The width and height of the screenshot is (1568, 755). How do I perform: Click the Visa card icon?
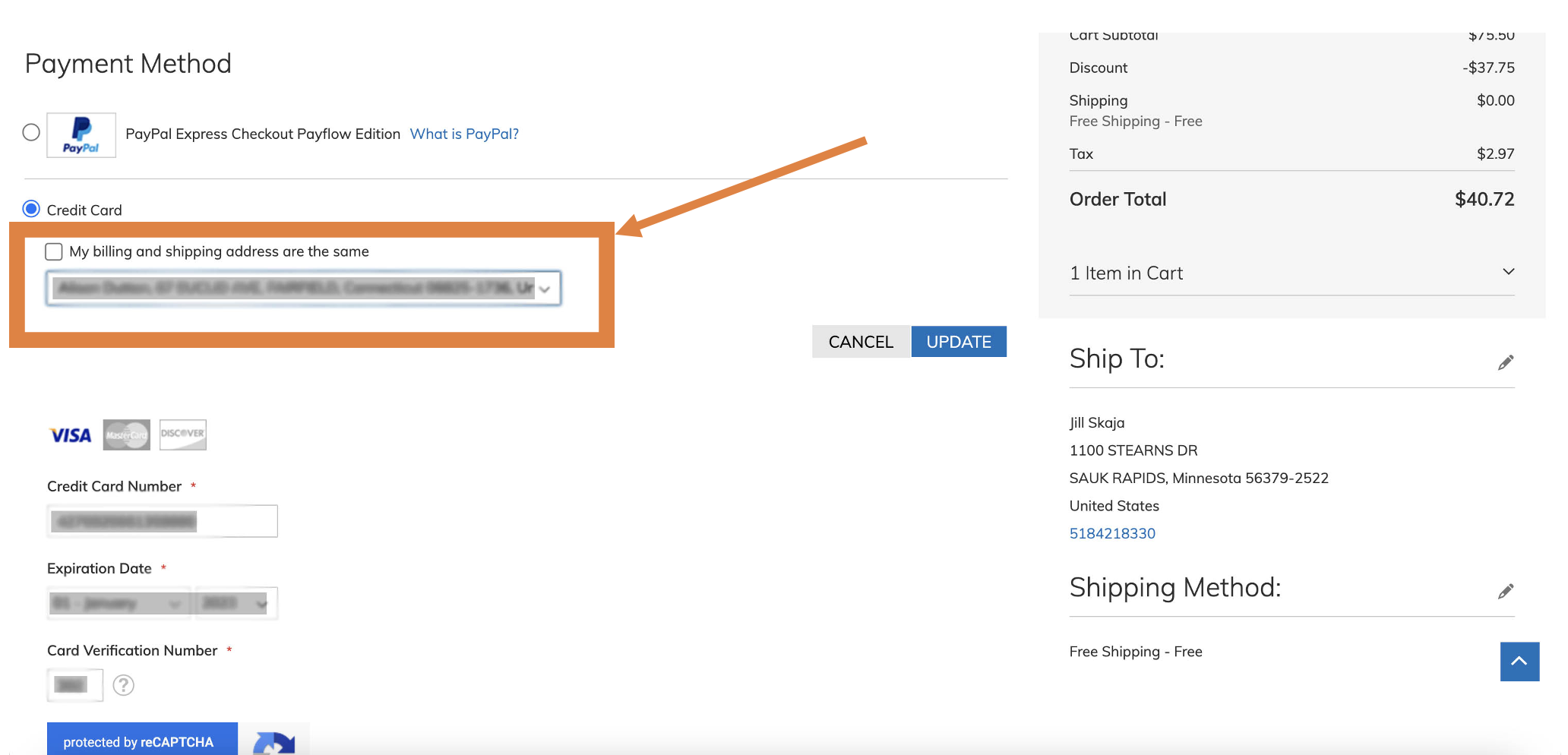pos(69,434)
